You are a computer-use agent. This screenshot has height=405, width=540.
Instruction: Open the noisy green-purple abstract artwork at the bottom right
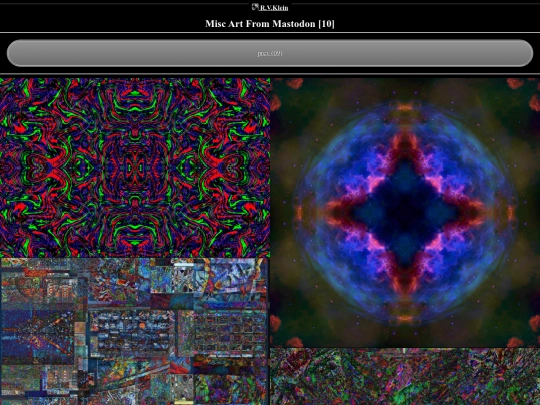(405, 376)
